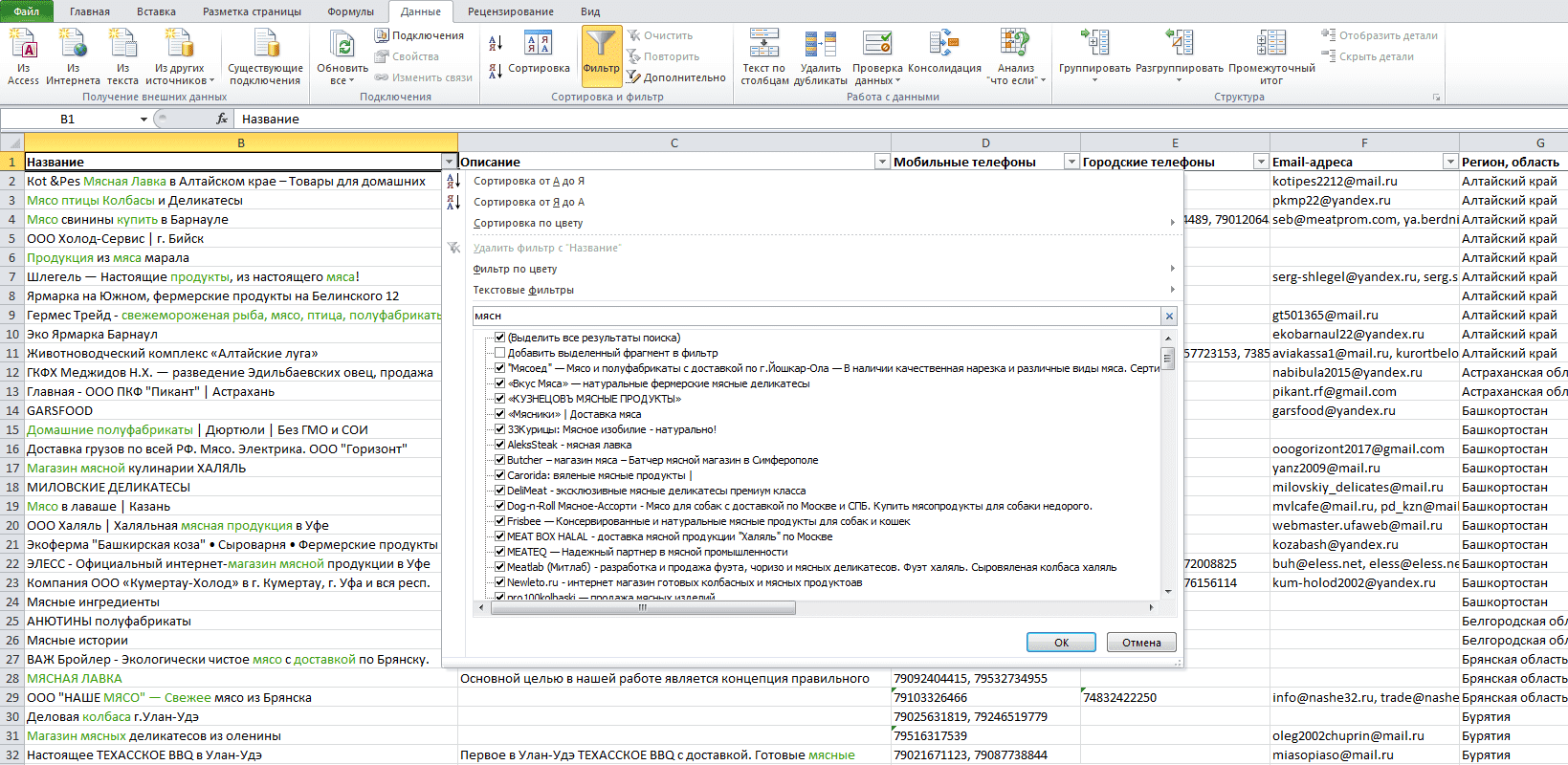The image size is (1568, 765).
Task: Click the Consolidation icon
Action: coord(943,44)
